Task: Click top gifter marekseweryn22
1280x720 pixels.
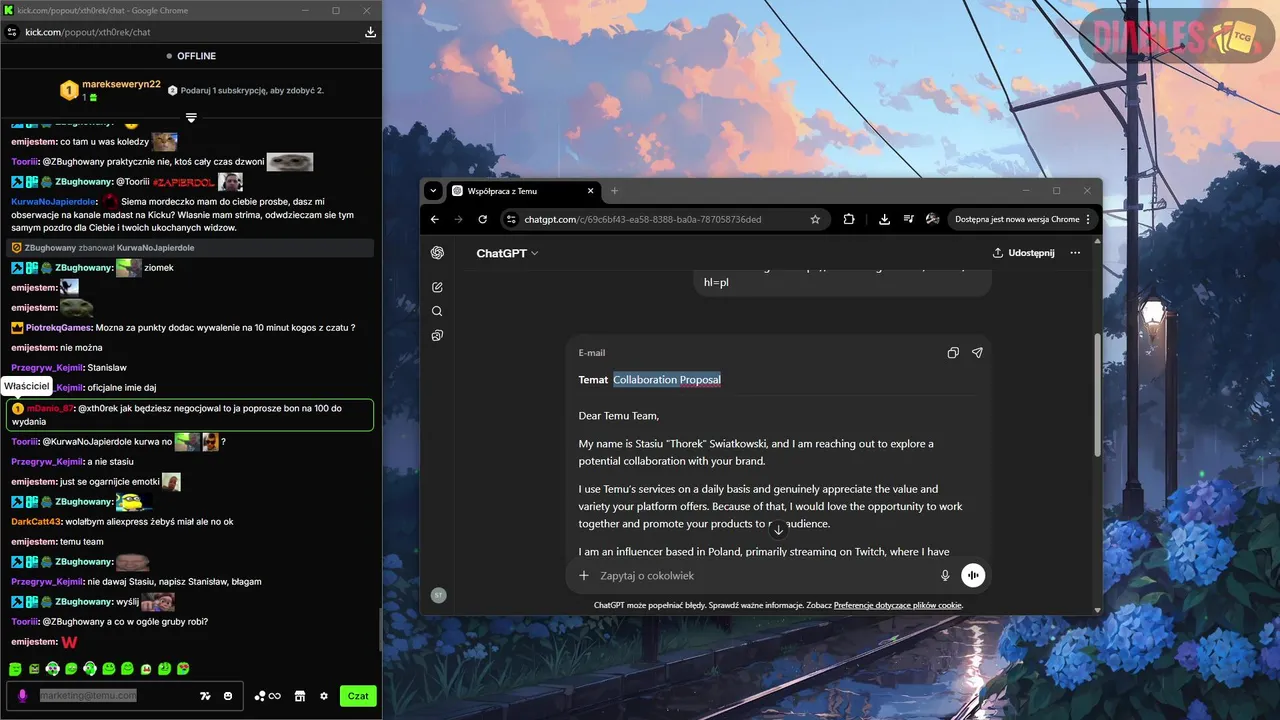Action: [121, 85]
